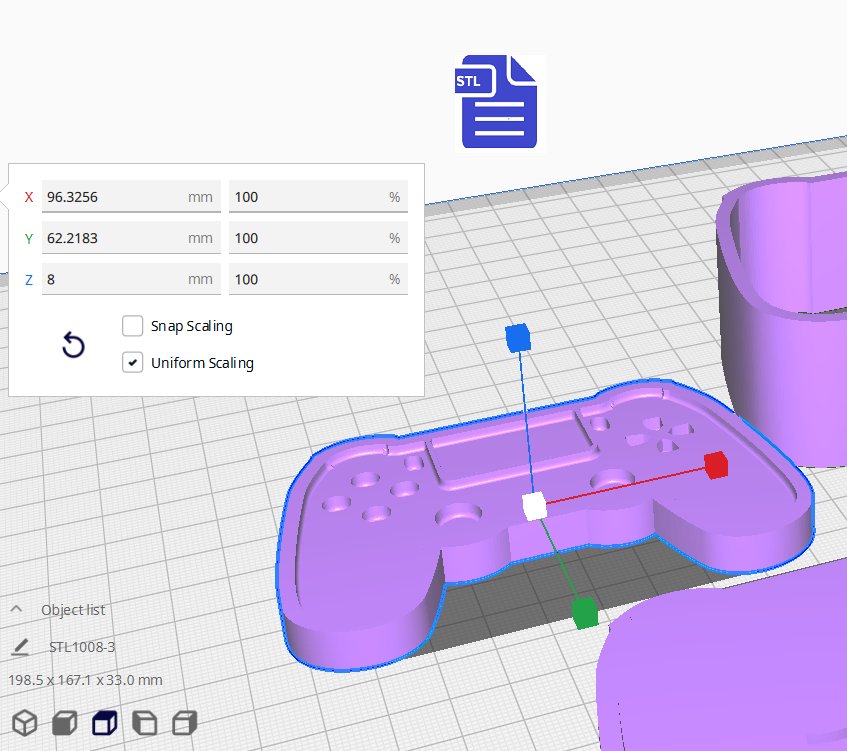The height and width of the screenshot is (751, 847).
Task: Select the 3D perspective view cube icon
Action: [x=25, y=722]
